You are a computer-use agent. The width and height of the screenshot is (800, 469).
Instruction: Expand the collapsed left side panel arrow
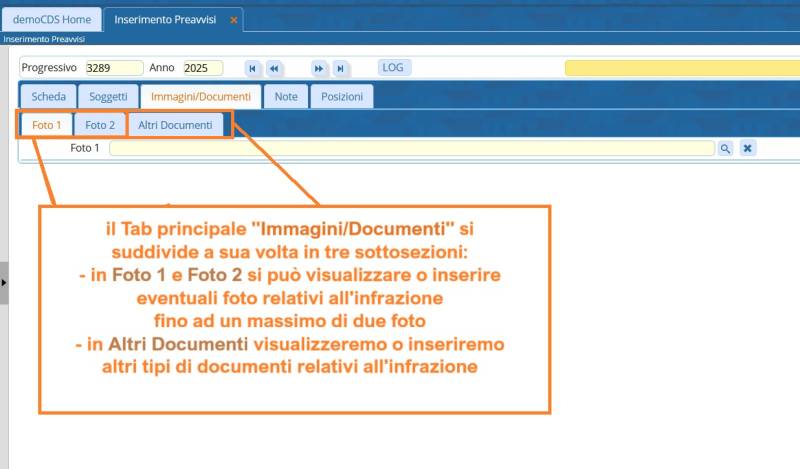pos(3,283)
